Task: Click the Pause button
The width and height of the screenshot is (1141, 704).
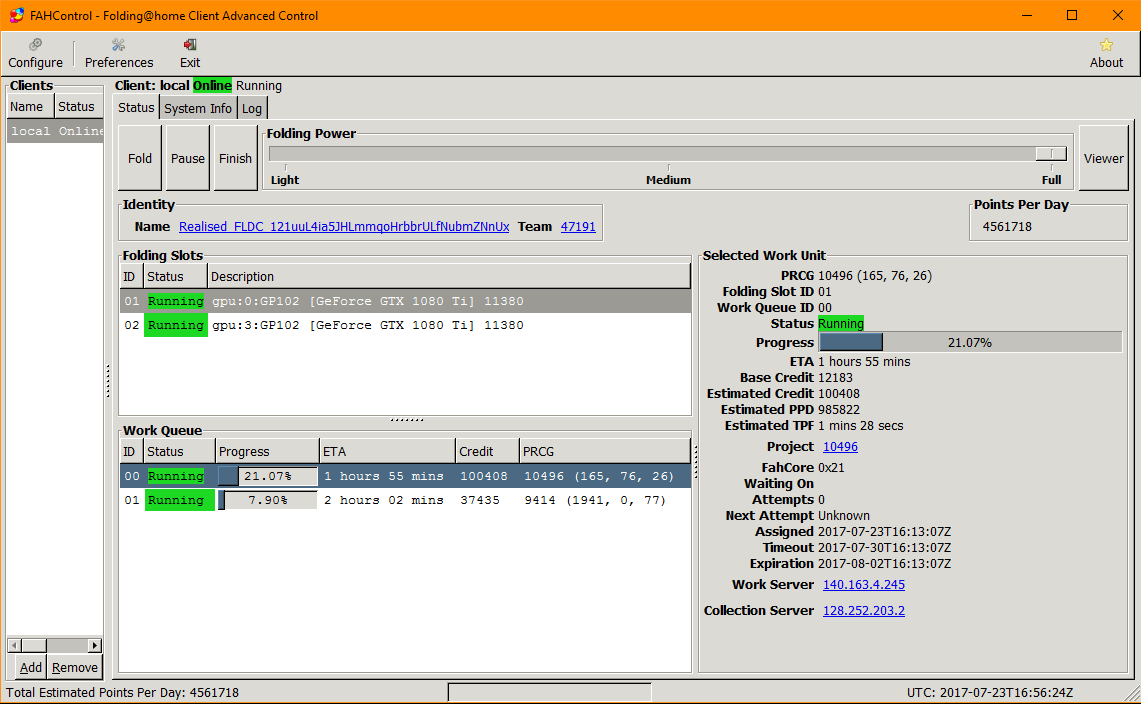Action: [x=188, y=158]
